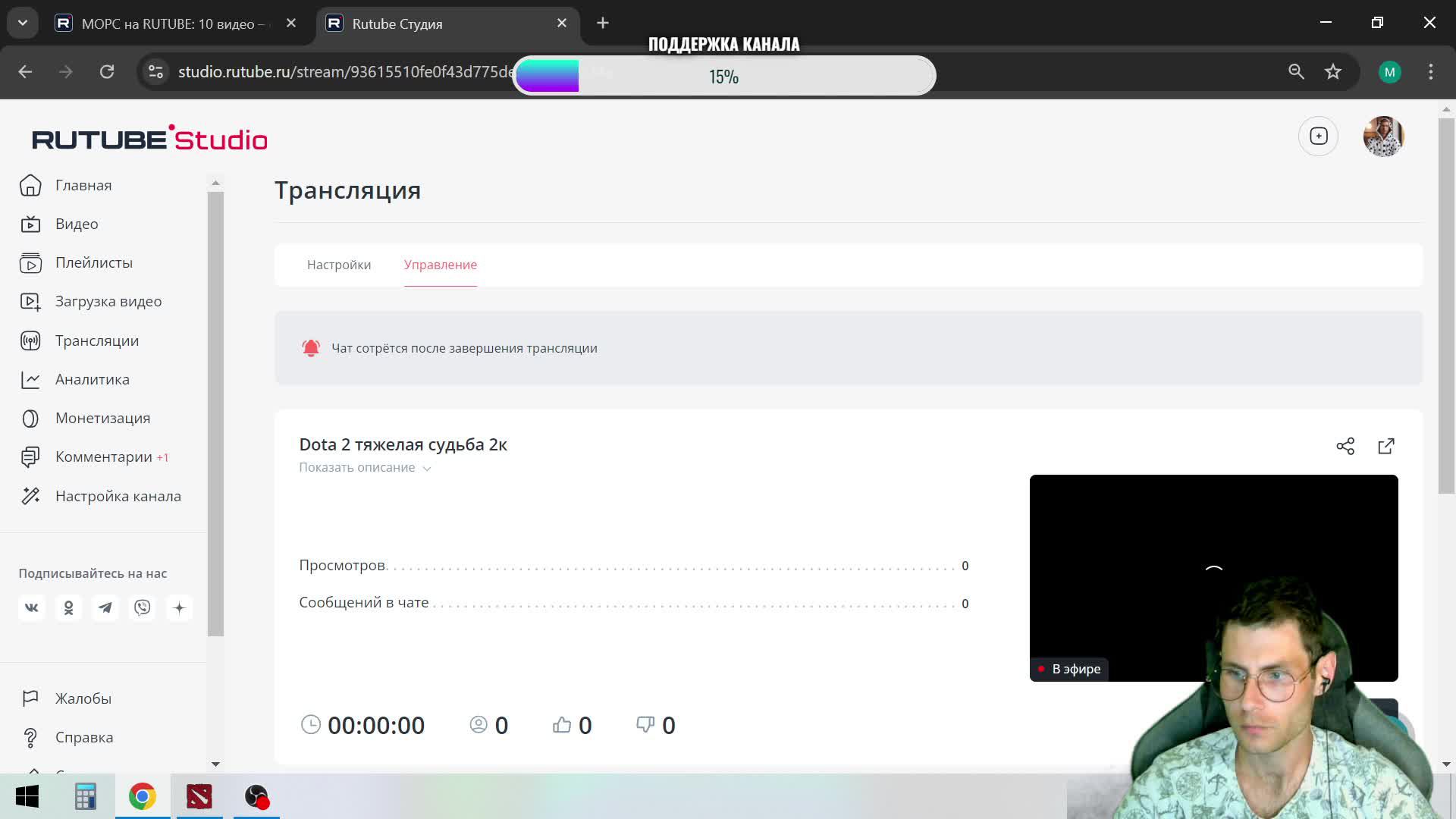Click the address bar URL
Viewport: 1456px width, 819px height.
[346, 71]
